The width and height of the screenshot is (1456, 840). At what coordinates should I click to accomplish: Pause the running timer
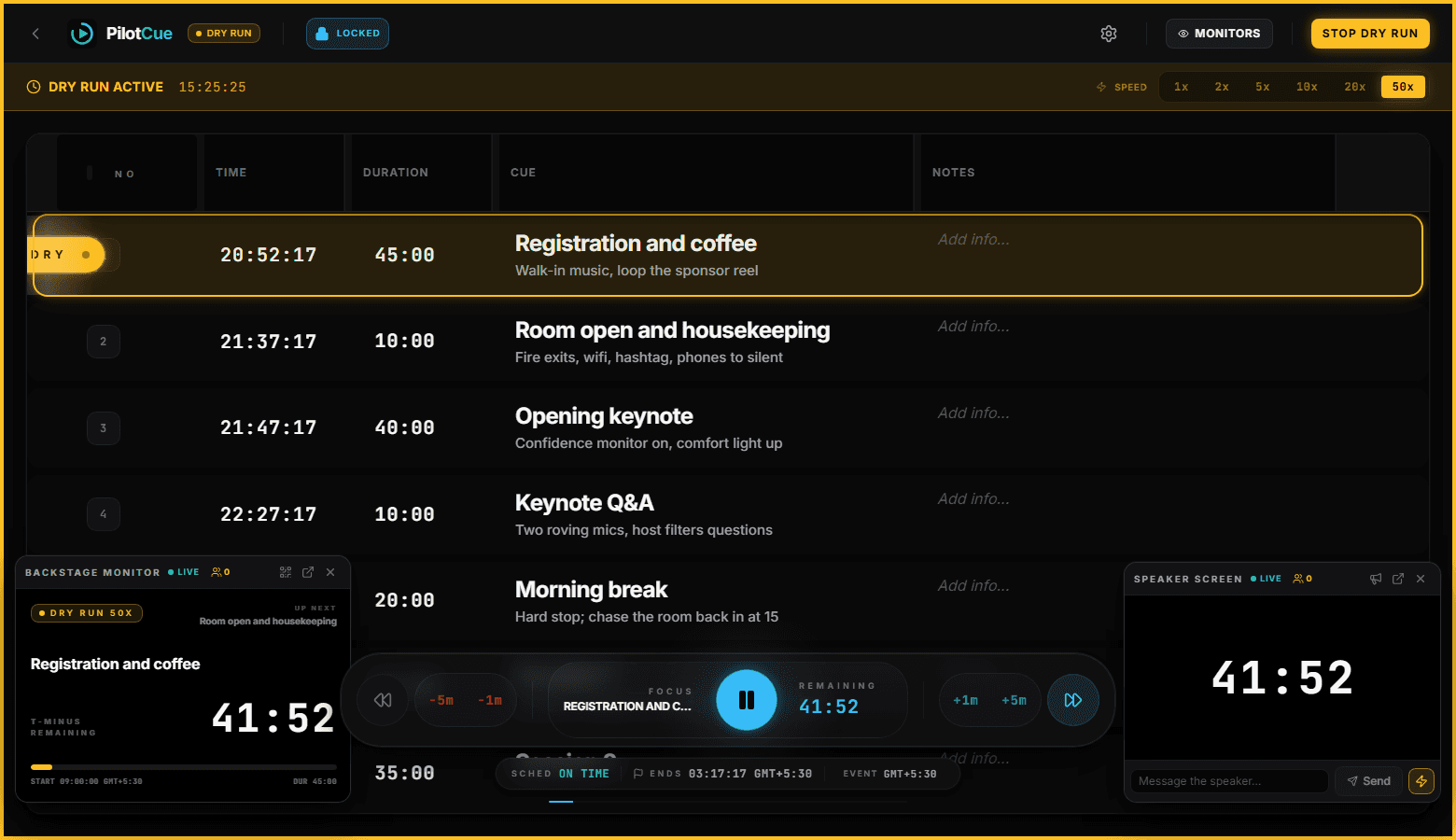click(x=747, y=700)
